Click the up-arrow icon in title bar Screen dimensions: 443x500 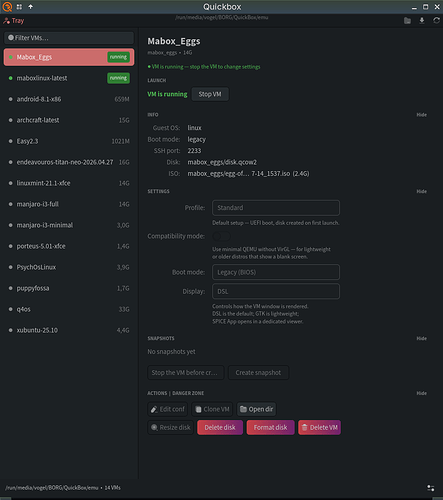pyautogui.click(x=30, y=7)
